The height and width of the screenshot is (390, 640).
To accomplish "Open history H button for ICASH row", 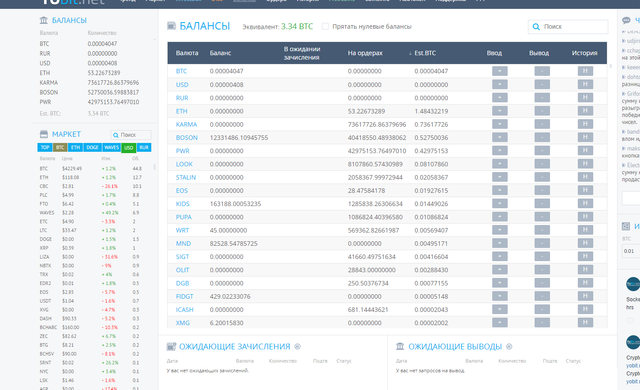I will coord(585,309).
